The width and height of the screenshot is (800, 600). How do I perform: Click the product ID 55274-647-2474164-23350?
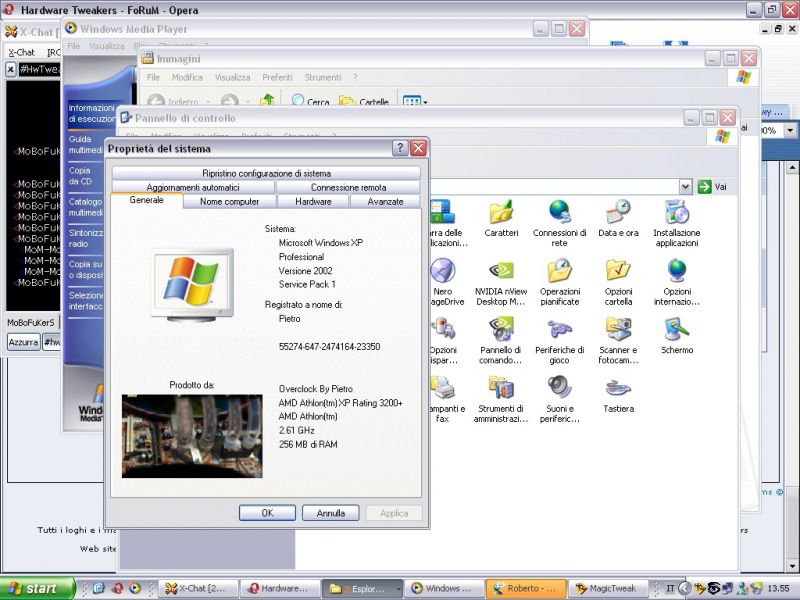tap(329, 346)
